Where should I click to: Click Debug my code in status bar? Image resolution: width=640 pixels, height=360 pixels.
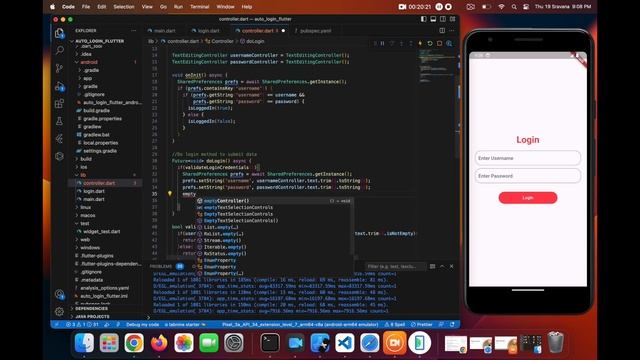click(x=142, y=324)
